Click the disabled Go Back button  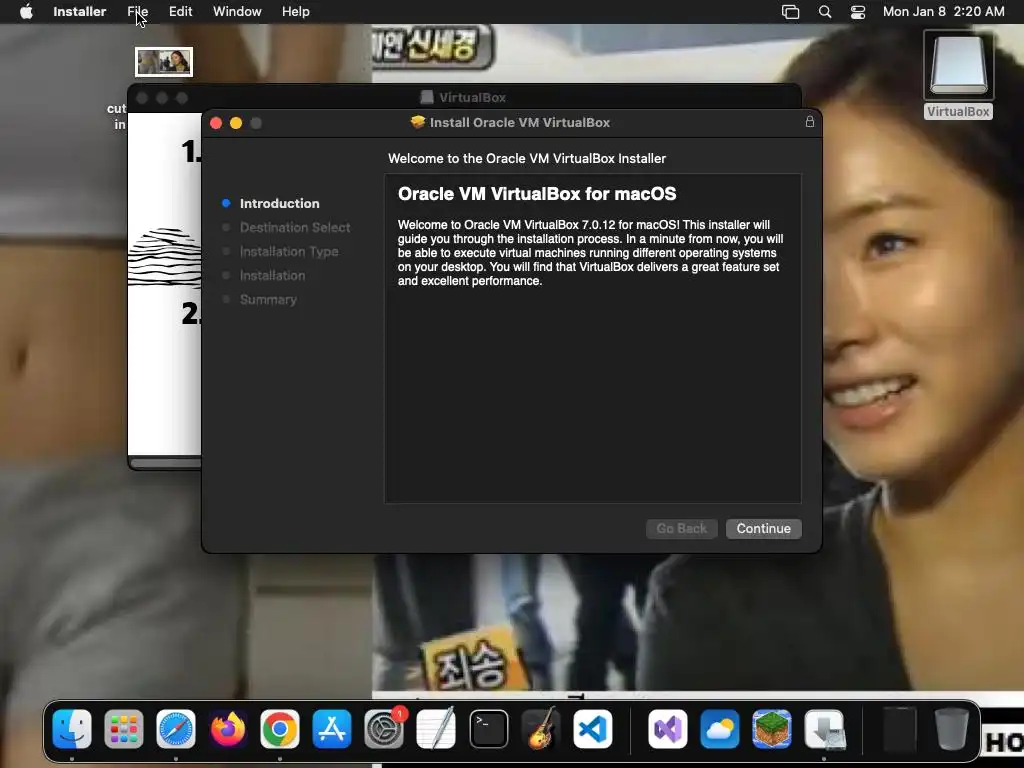click(682, 528)
